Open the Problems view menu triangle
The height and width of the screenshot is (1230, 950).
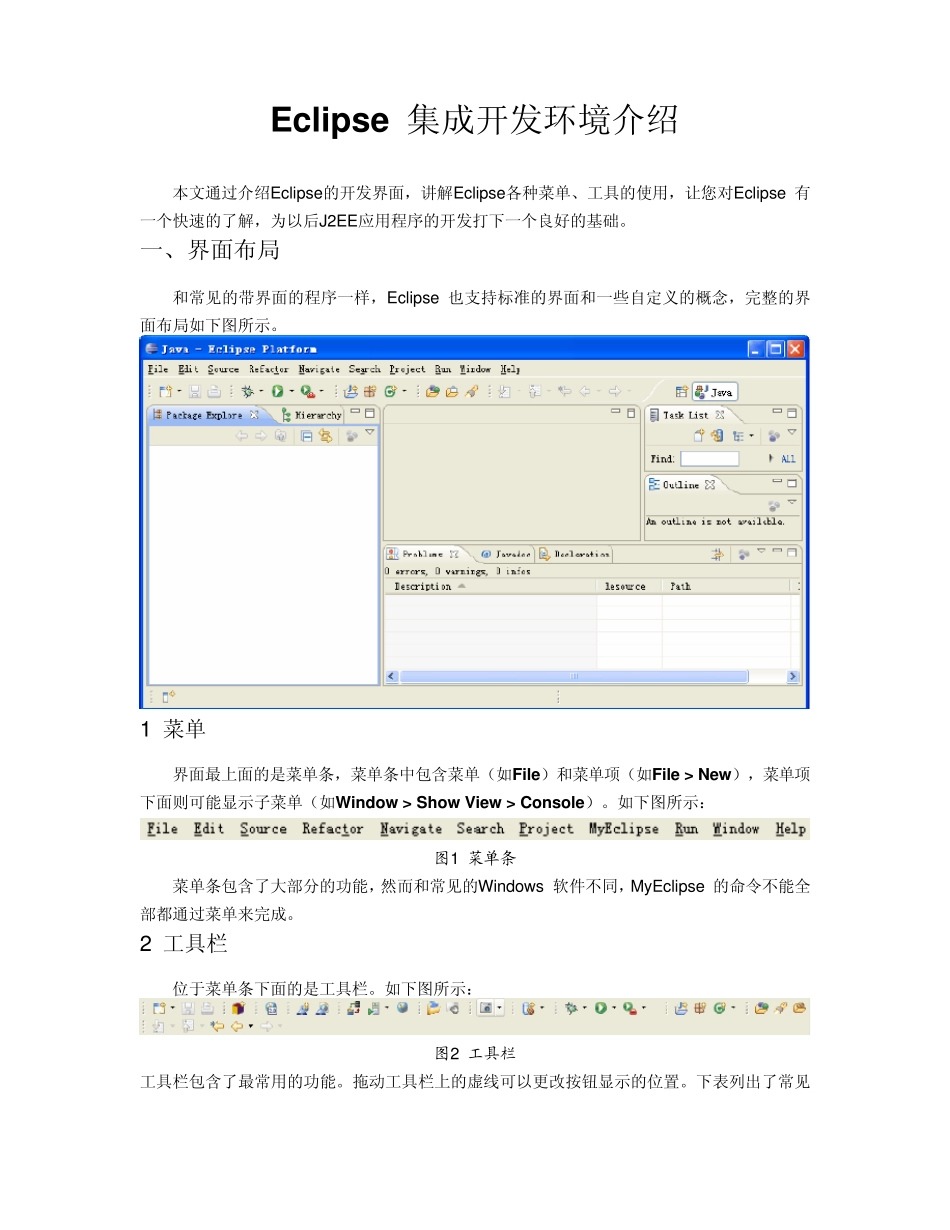pos(760,551)
